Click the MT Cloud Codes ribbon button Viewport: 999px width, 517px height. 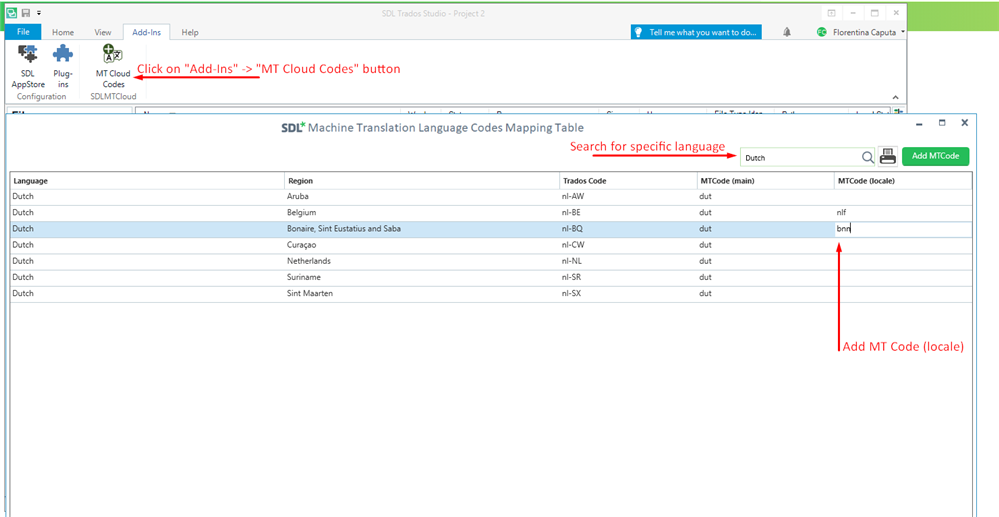113,66
